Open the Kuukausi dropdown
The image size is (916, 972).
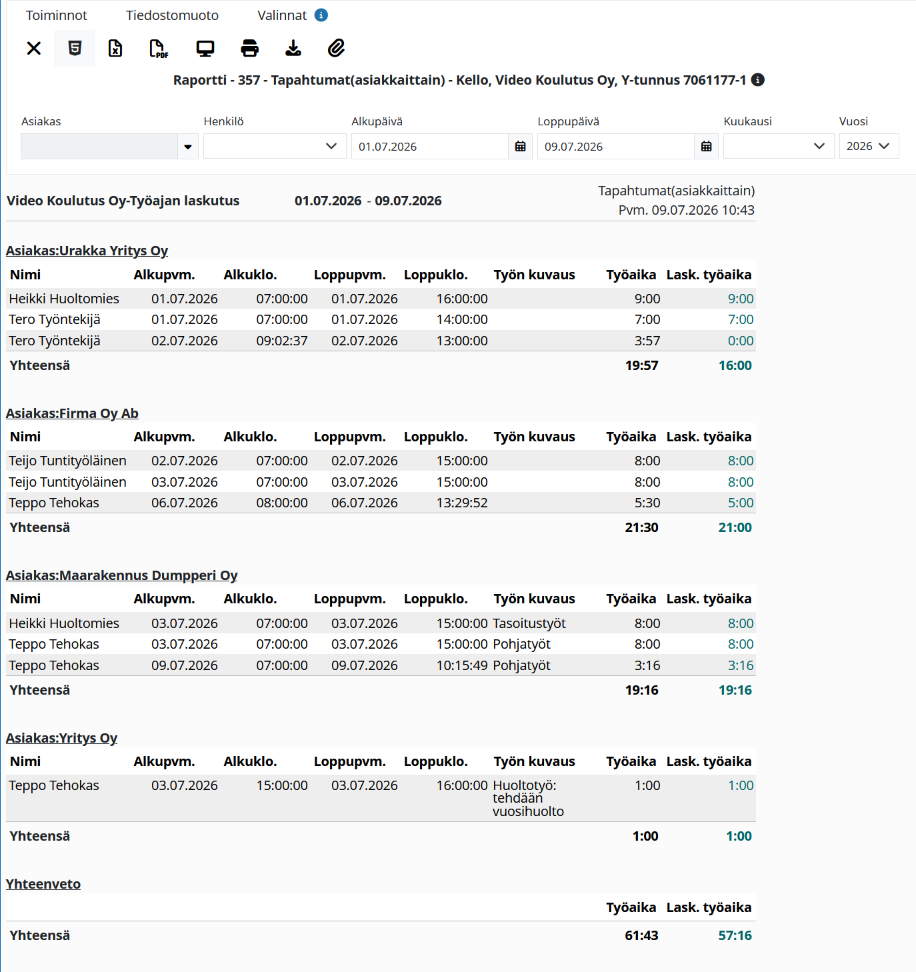point(778,146)
